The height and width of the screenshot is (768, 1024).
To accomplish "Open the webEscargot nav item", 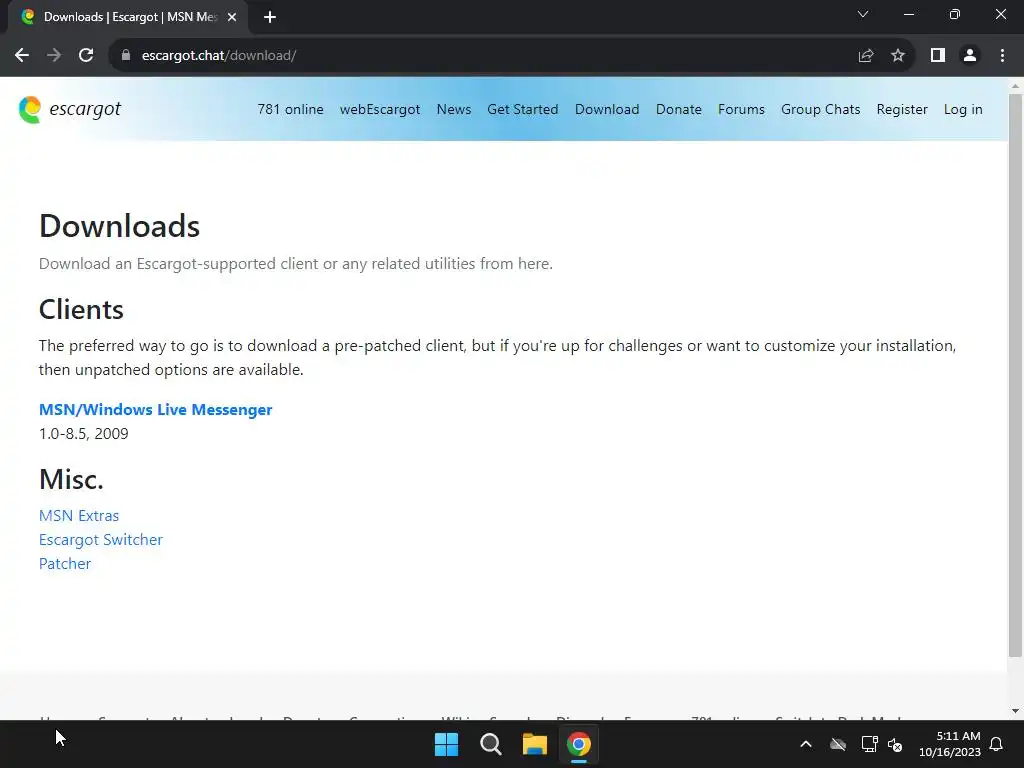I will 379,110.
